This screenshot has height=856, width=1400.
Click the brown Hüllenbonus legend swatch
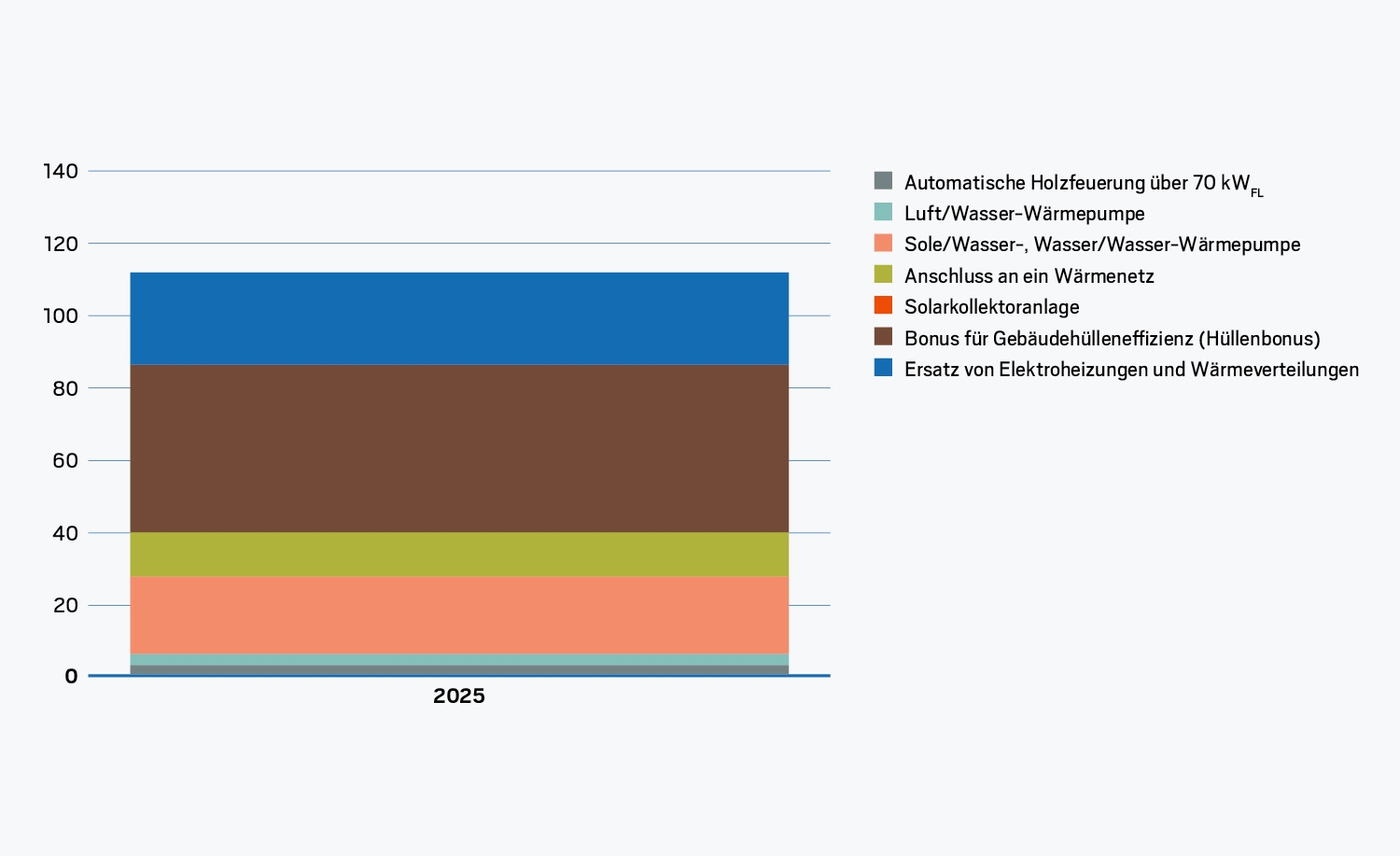[883, 337]
